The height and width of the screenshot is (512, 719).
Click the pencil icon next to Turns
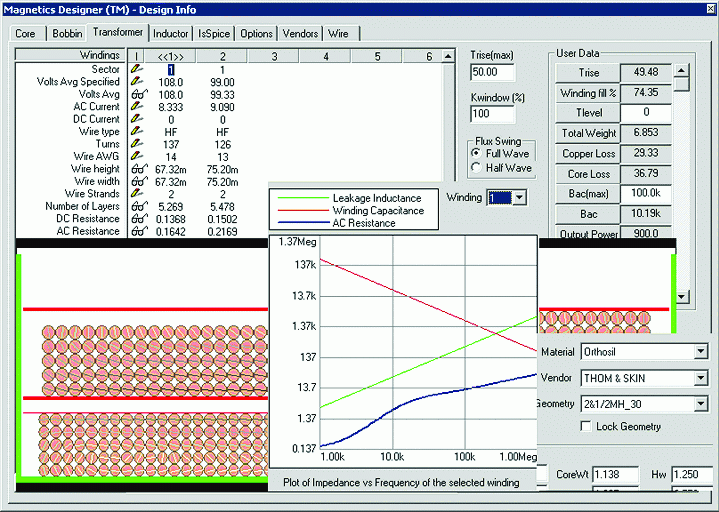138,144
